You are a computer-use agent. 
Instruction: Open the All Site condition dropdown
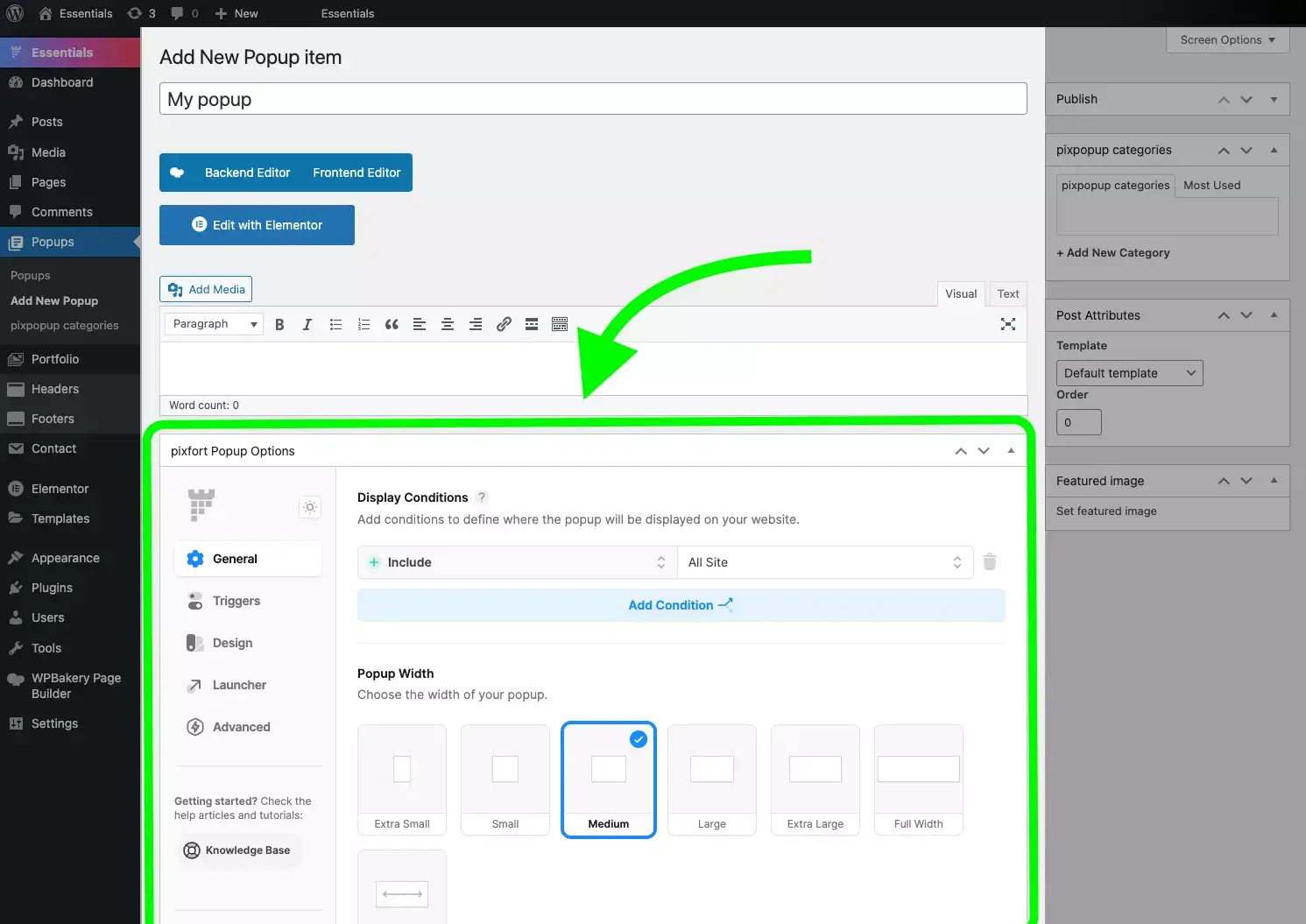click(825, 562)
